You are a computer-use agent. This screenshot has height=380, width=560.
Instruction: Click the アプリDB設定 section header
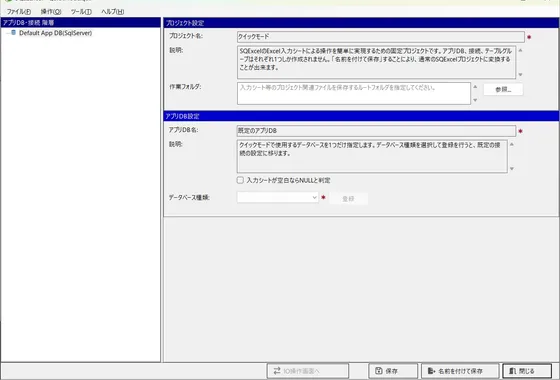coord(361,116)
